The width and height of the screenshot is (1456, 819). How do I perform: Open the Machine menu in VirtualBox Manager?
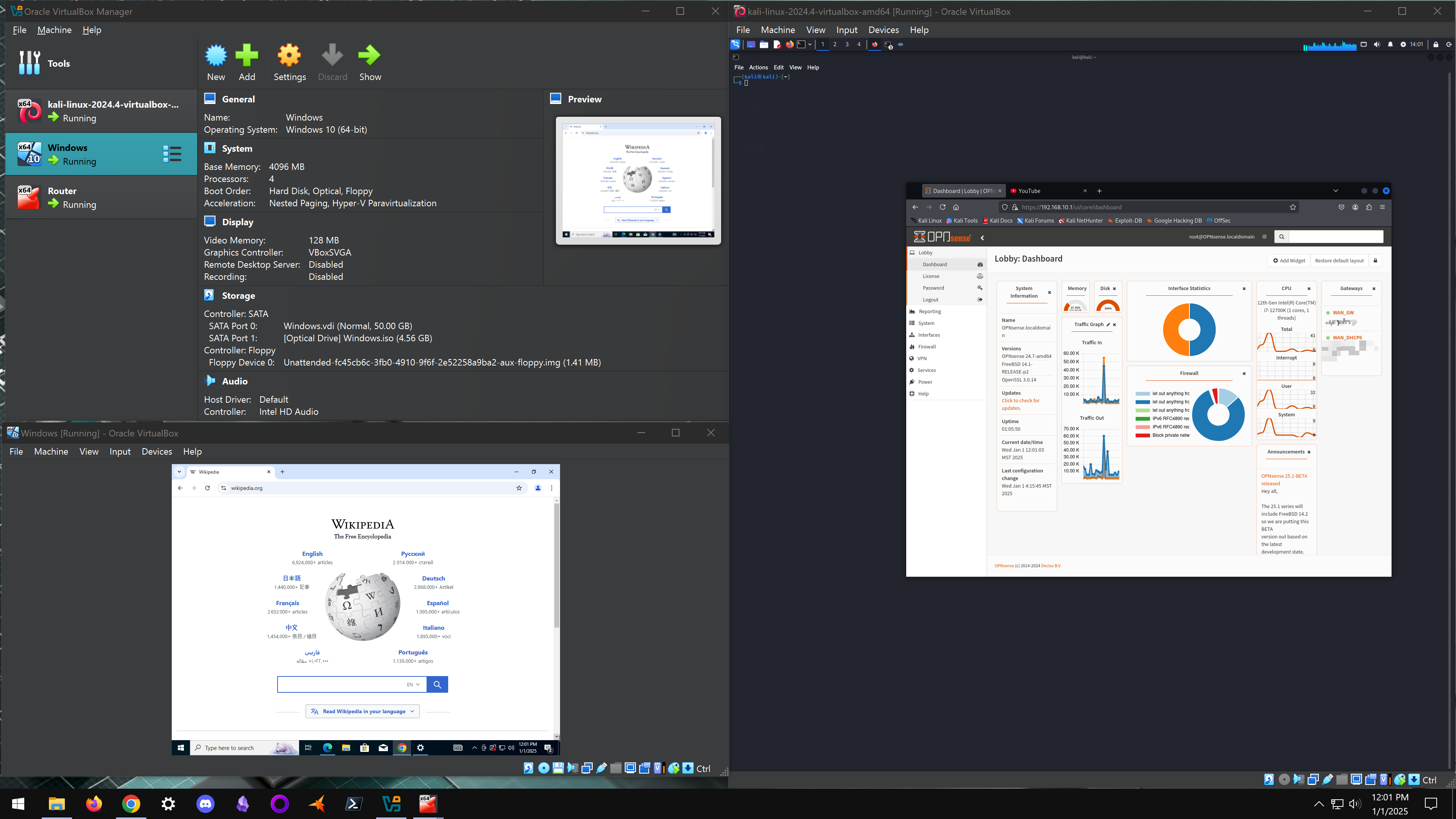54,30
